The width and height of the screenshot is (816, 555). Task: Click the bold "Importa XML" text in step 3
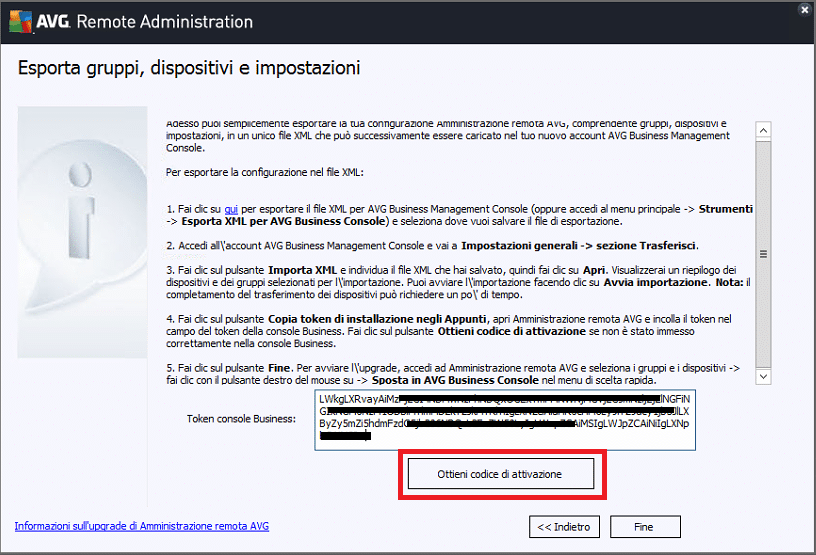click(302, 270)
